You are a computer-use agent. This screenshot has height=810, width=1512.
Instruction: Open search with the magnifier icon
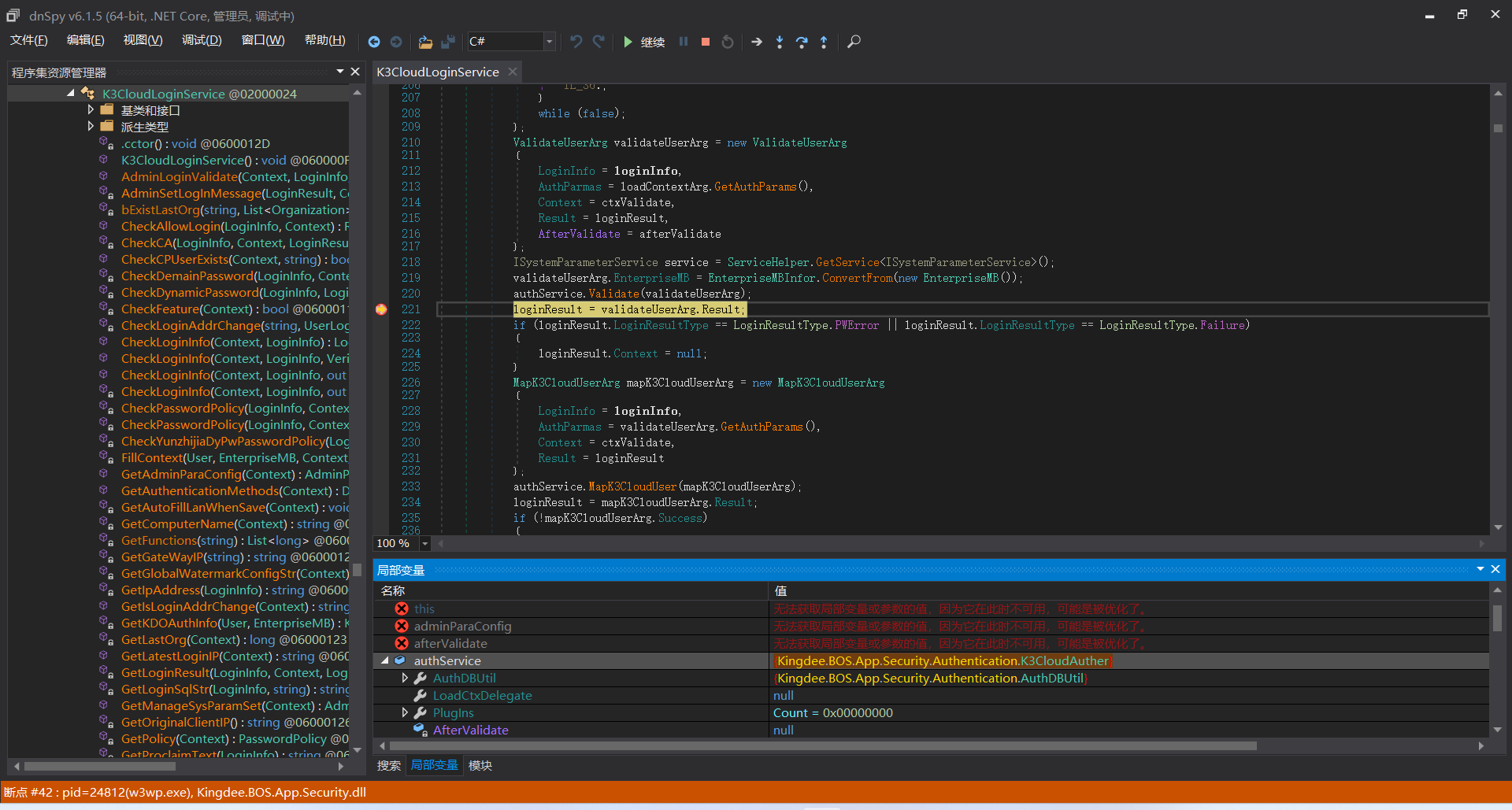point(854,42)
